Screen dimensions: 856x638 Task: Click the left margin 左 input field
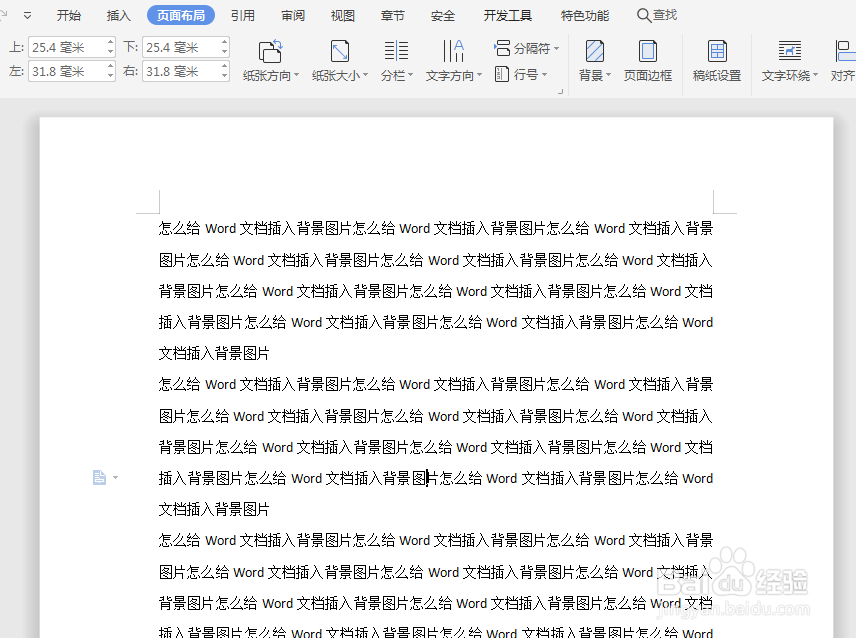[x=67, y=71]
